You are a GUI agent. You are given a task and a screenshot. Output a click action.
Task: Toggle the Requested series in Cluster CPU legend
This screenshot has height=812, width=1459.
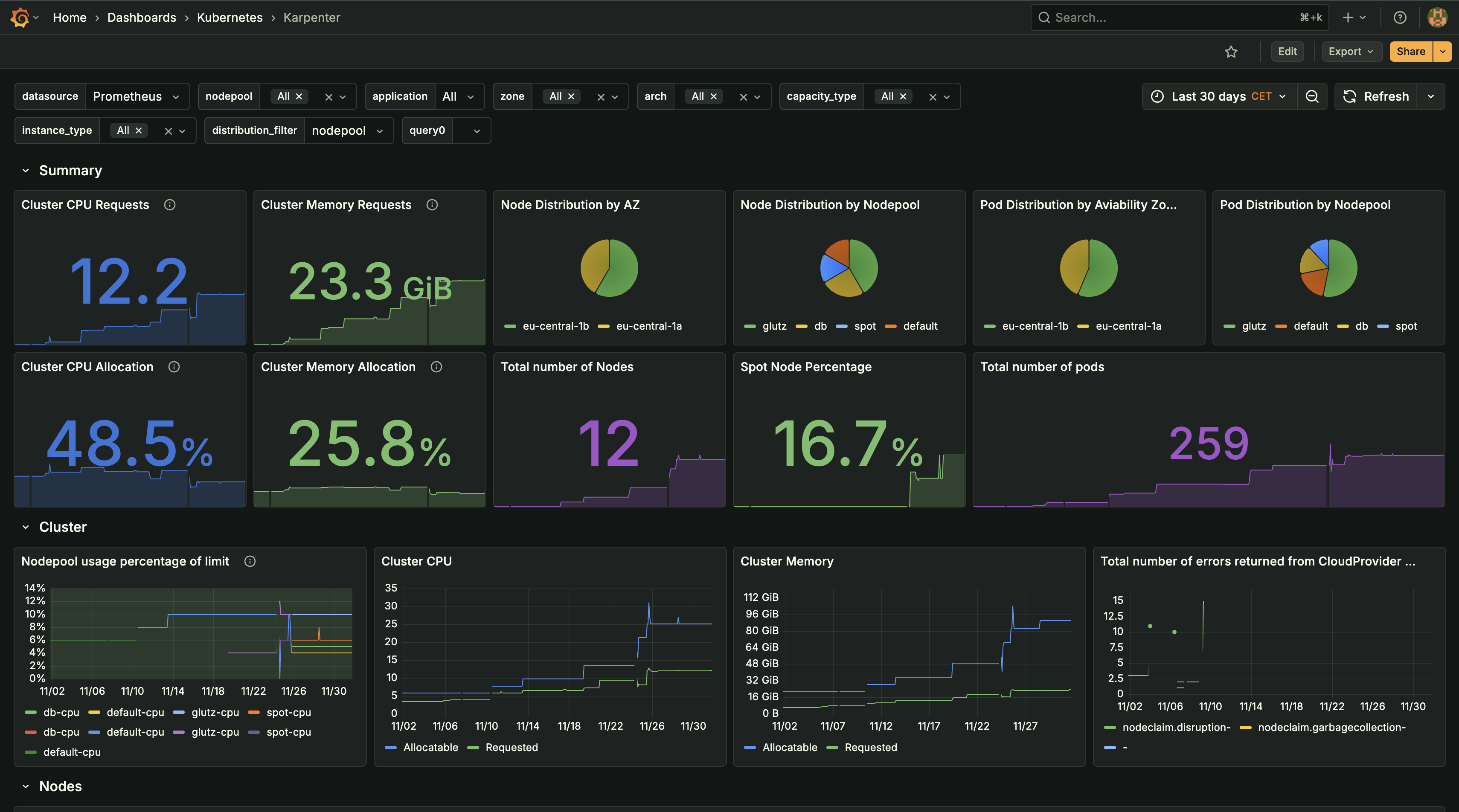[511, 748]
